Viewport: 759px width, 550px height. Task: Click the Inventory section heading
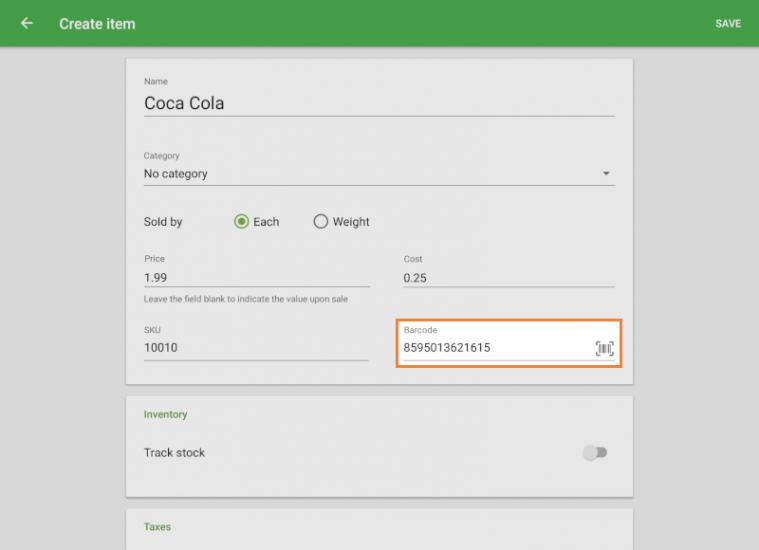[x=166, y=414]
